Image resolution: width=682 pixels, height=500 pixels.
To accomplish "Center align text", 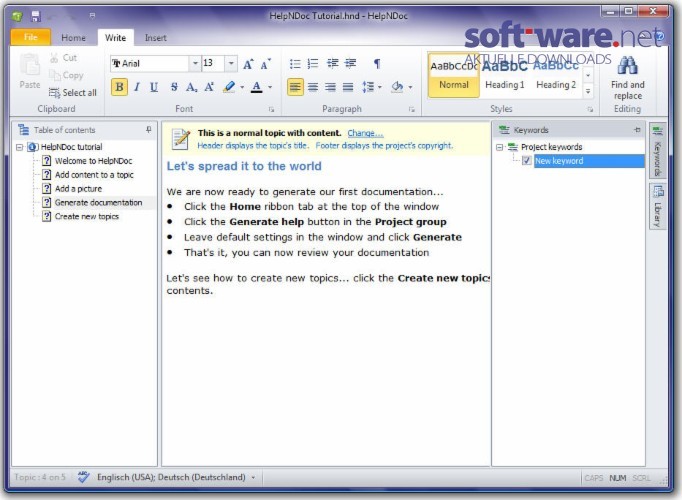I will pyautogui.click(x=313, y=87).
